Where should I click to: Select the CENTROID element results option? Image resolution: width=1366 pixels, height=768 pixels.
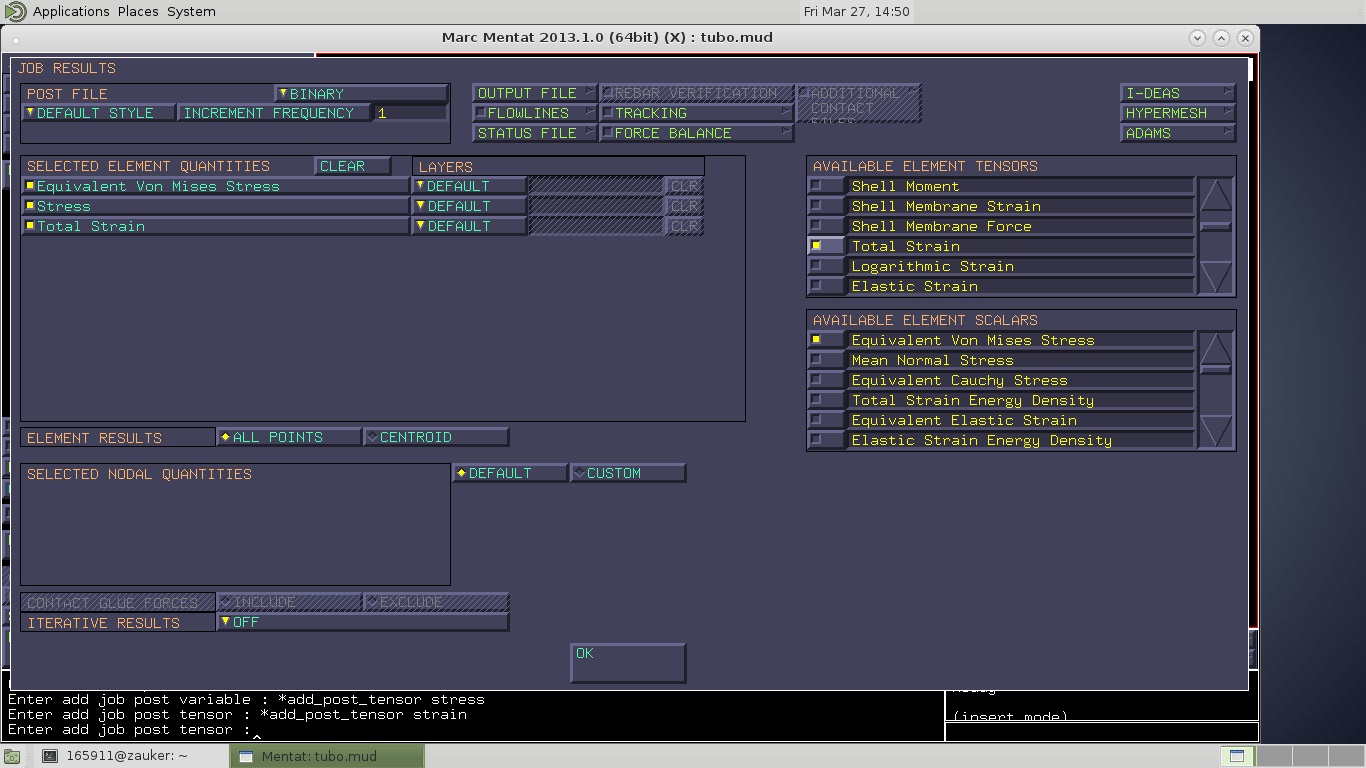tap(437, 437)
